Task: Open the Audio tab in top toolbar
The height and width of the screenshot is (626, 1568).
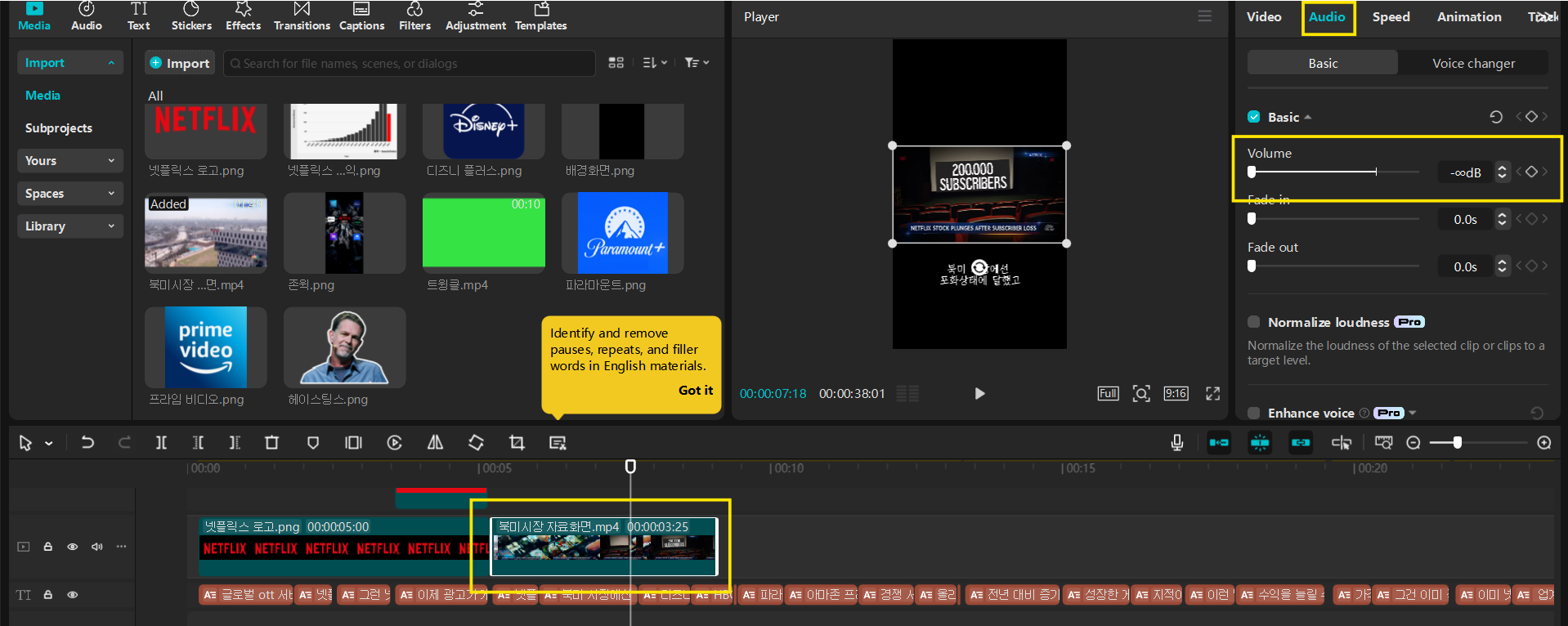Action: point(87,16)
